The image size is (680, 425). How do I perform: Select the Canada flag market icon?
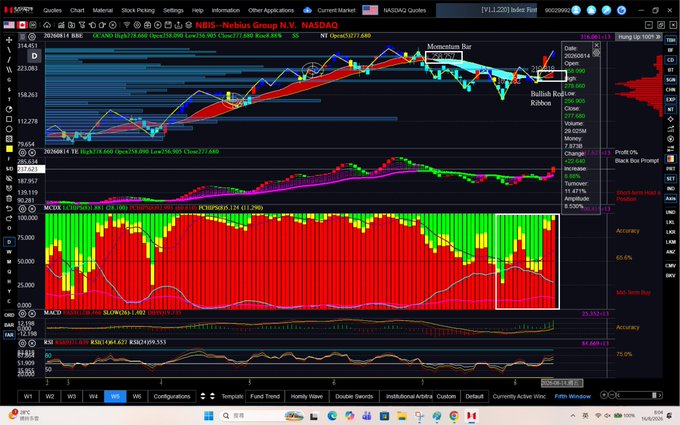[x=23, y=25]
